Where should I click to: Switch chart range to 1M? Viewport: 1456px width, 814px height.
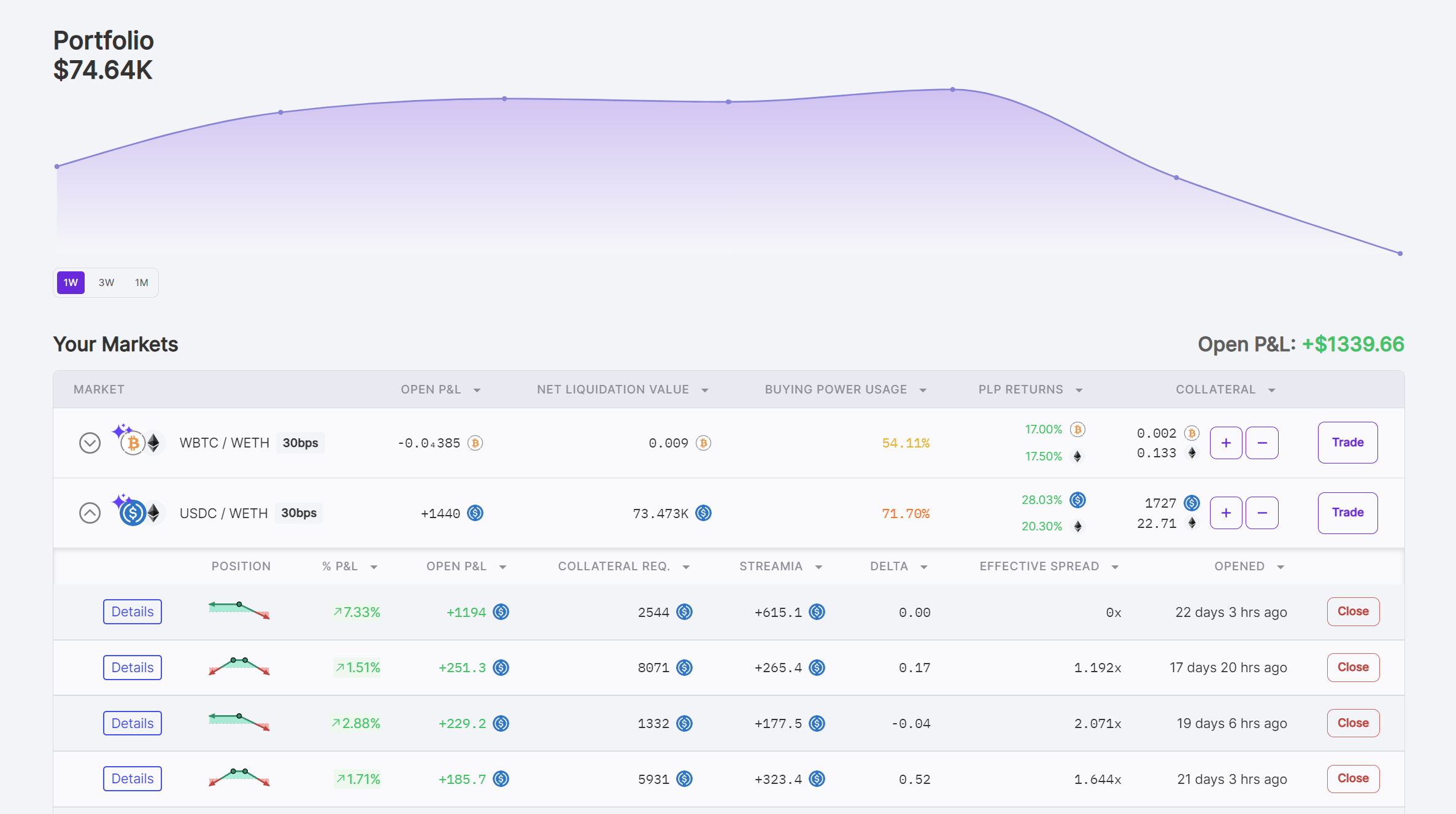[x=142, y=282]
